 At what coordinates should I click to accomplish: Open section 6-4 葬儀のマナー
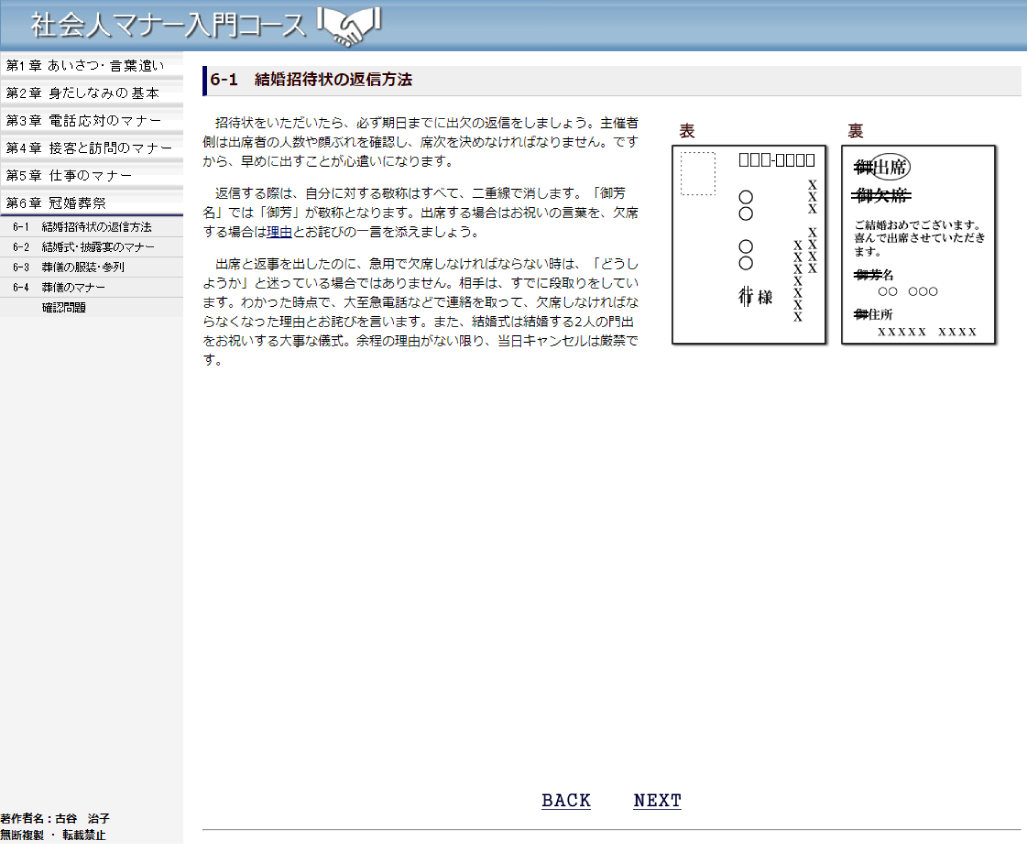(73, 288)
